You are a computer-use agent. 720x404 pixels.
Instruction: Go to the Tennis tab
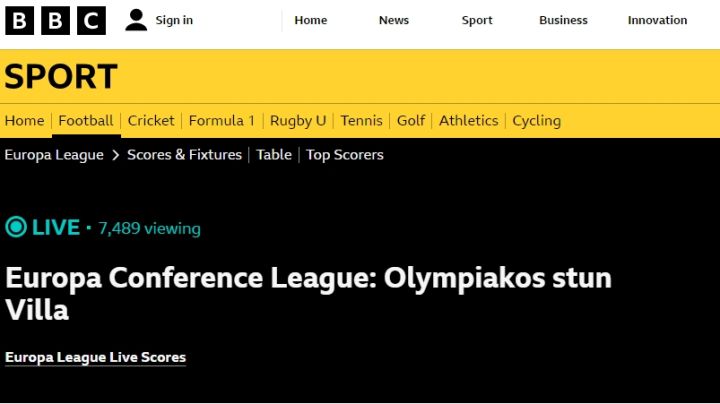361,120
